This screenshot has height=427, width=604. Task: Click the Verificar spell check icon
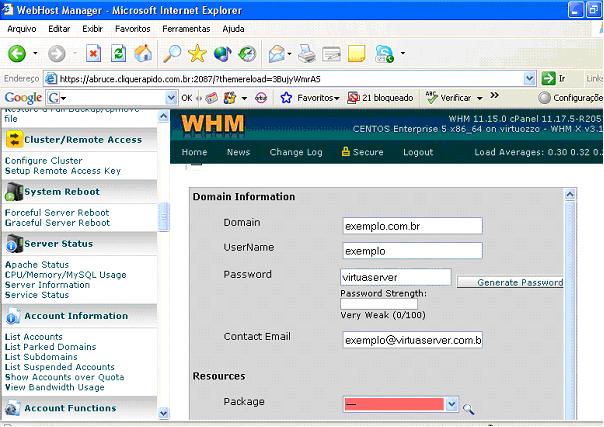tap(431, 97)
